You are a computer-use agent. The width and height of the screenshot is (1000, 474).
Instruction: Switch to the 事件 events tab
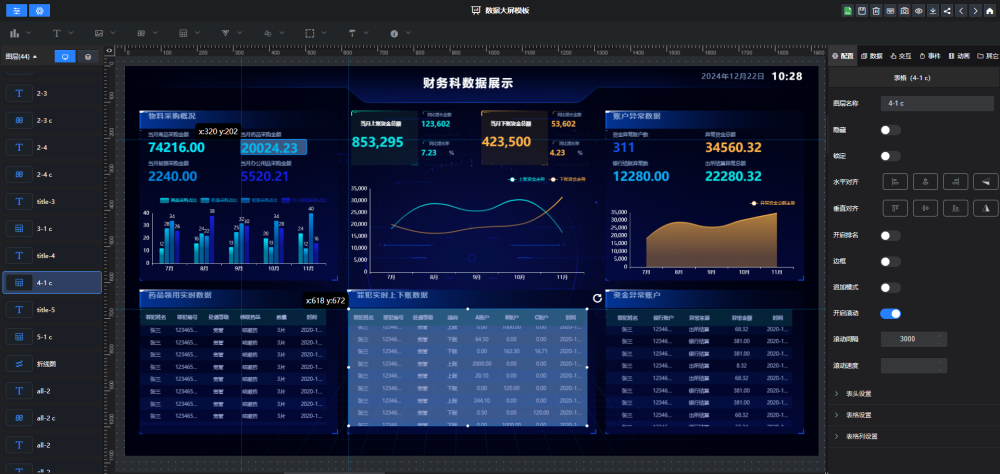930,56
